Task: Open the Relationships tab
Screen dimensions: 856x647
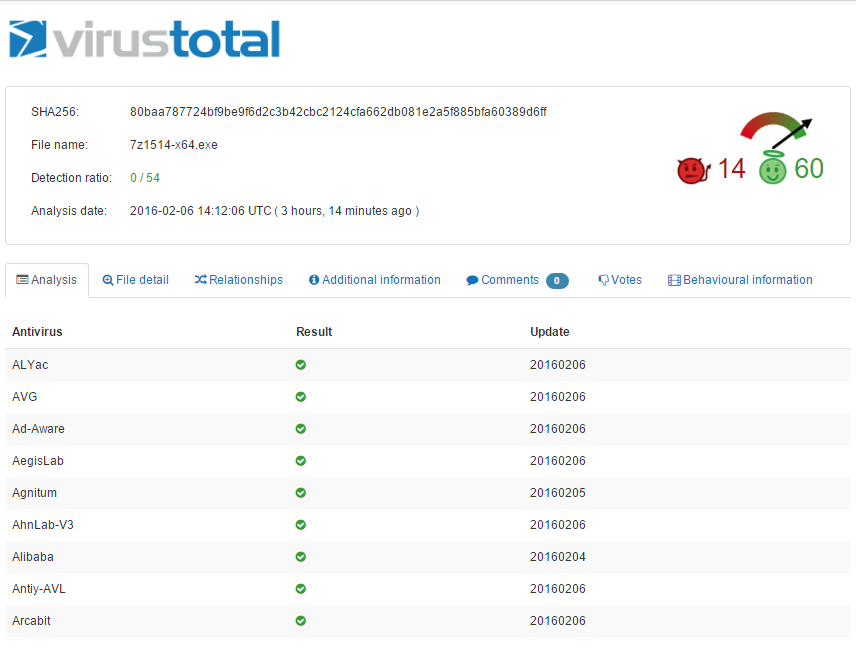Action: 239,280
